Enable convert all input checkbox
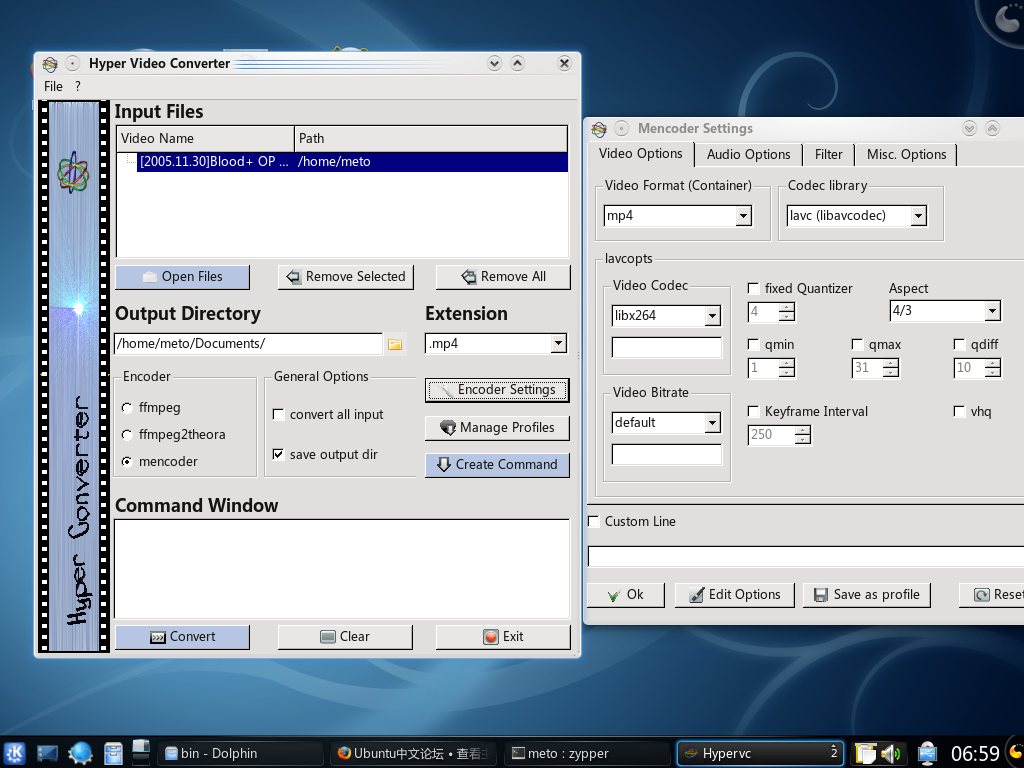 [278, 415]
